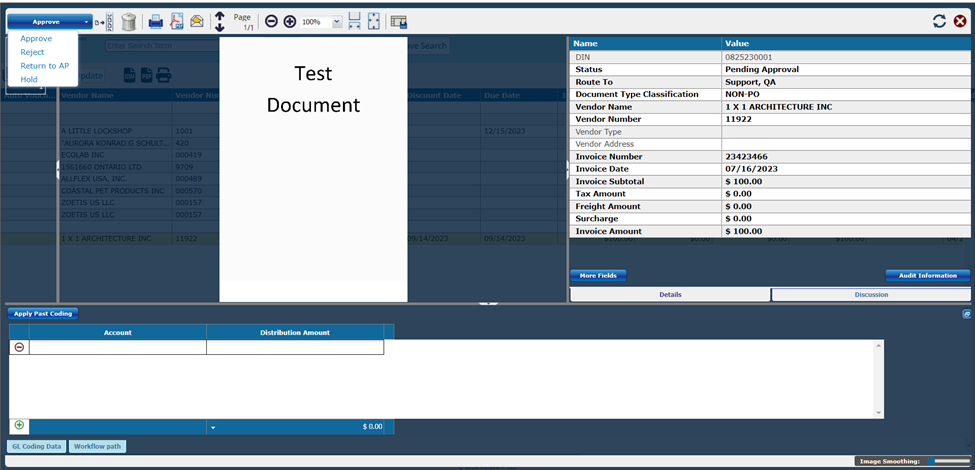Screen dimensions: 975x470
Task: Open the Approve action dropdown
Action: (85, 21)
